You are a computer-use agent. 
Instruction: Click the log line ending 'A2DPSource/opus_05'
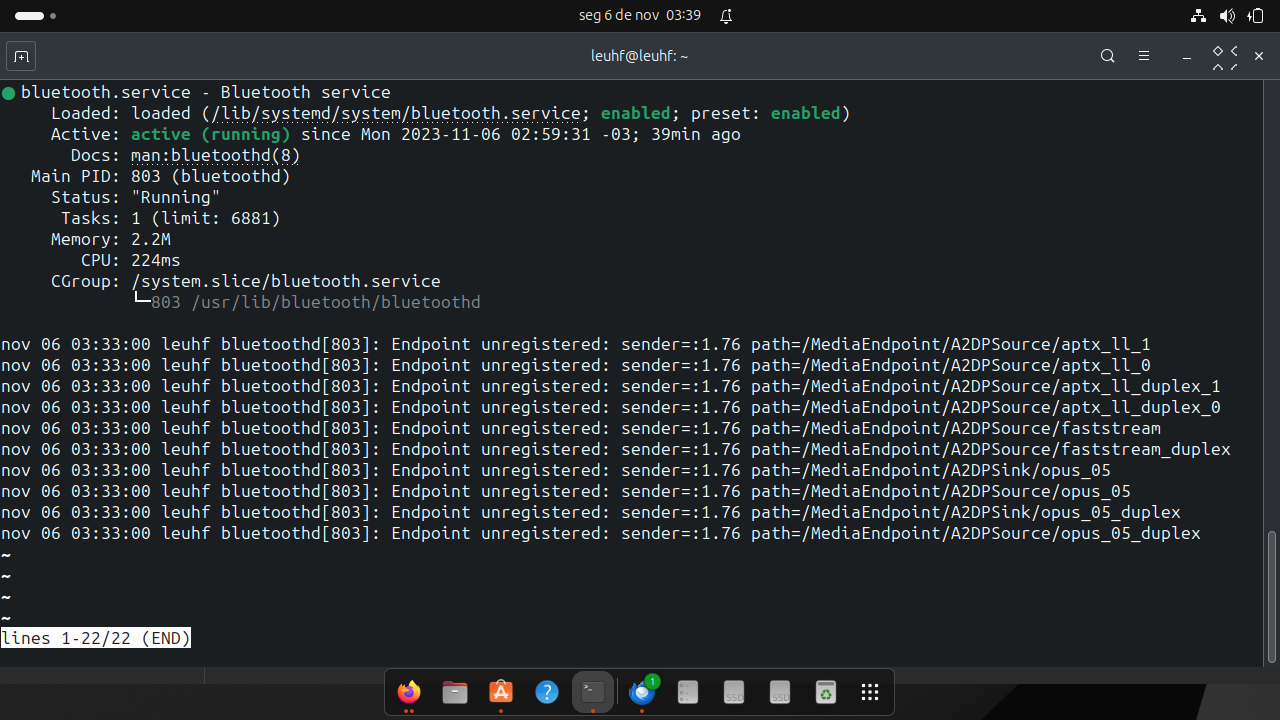(566, 491)
